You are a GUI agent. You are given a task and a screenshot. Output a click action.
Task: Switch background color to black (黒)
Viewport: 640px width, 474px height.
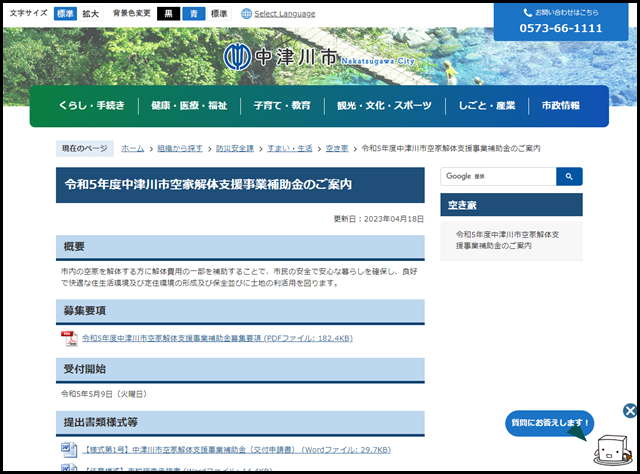pyautogui.click(x=169, y=14)
